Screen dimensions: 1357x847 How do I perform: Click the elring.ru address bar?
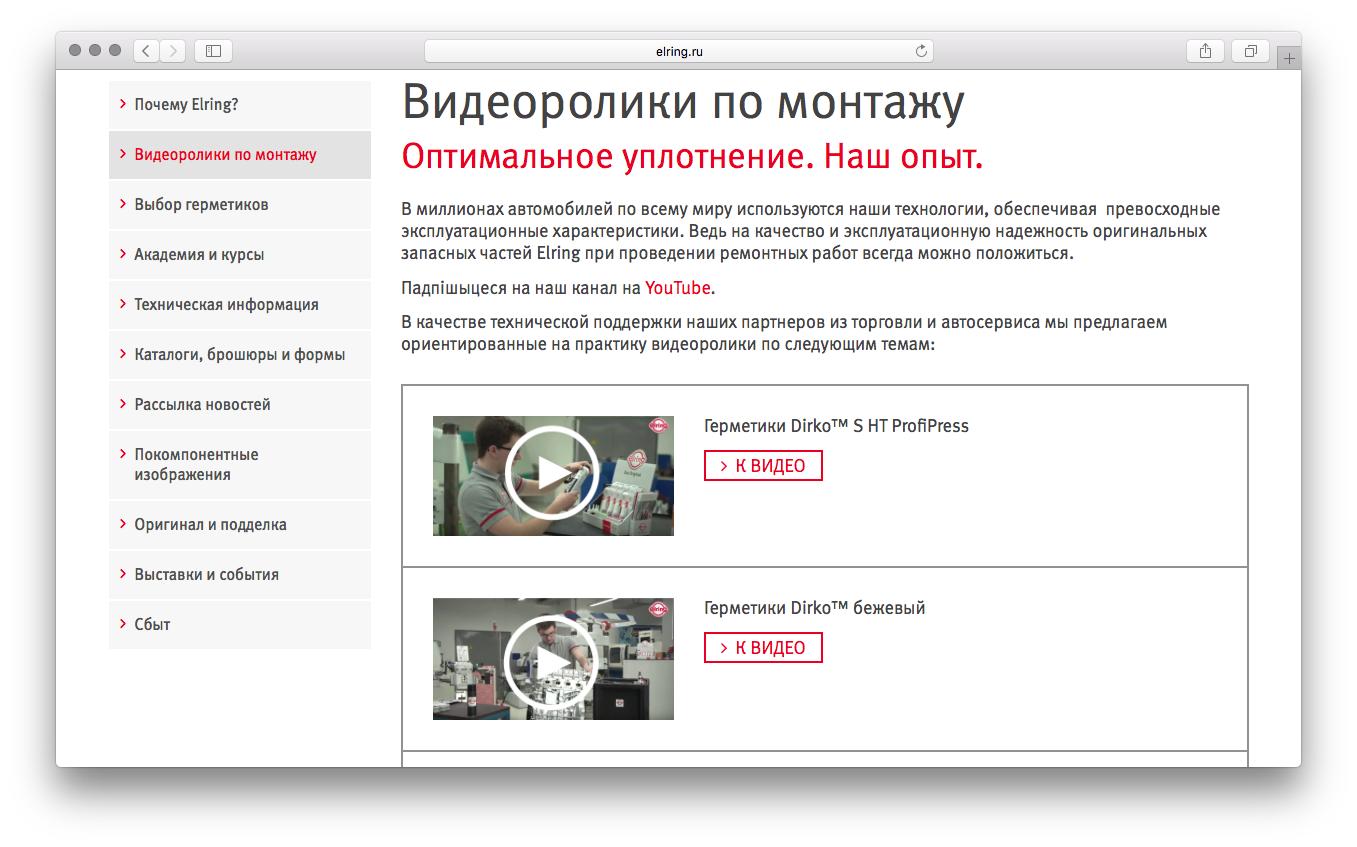pos(679,51)
